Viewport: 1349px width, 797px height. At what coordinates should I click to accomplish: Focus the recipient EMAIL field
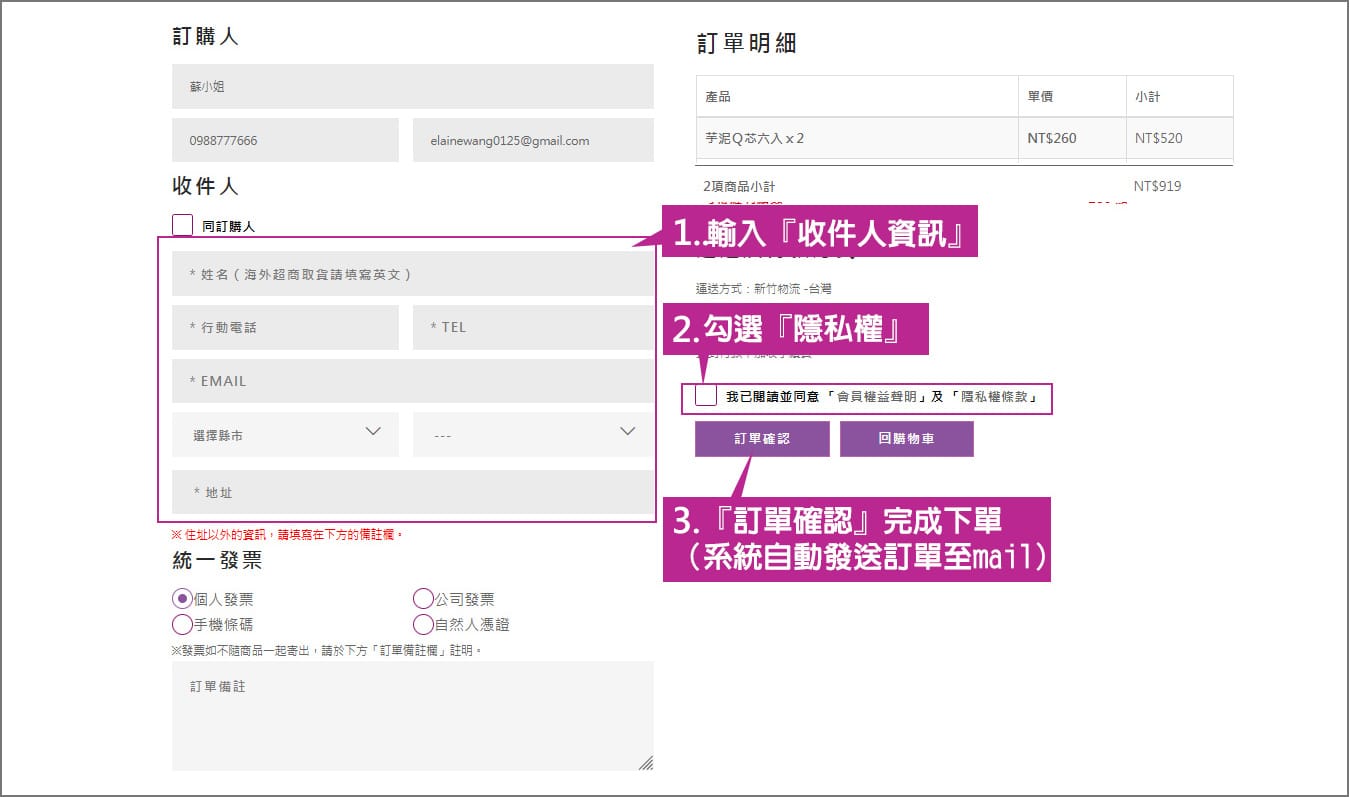[x=413, y=381]
